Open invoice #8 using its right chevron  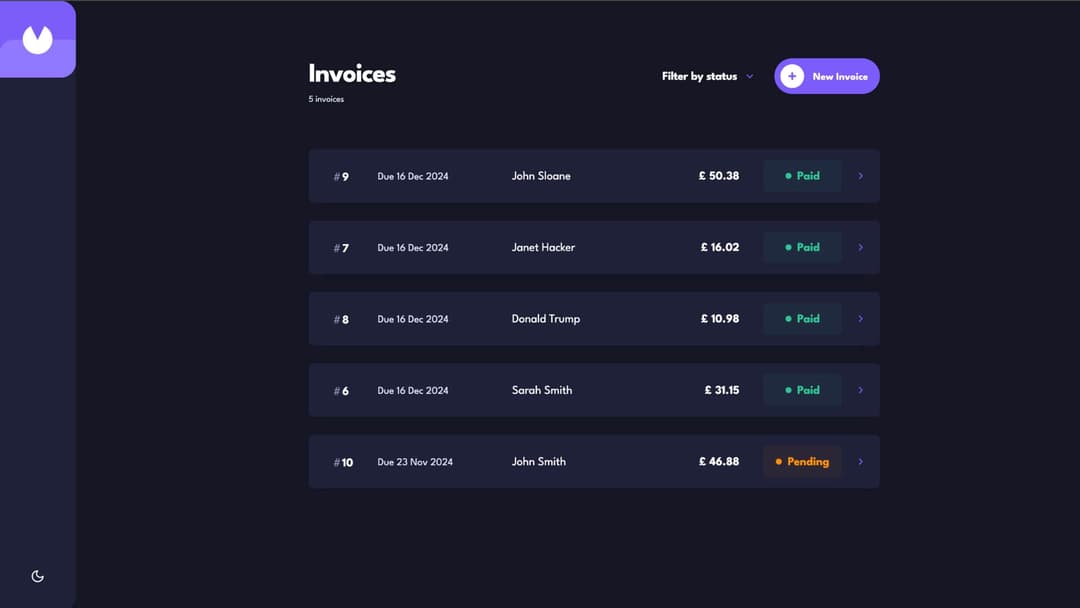(x=861, y=318)
